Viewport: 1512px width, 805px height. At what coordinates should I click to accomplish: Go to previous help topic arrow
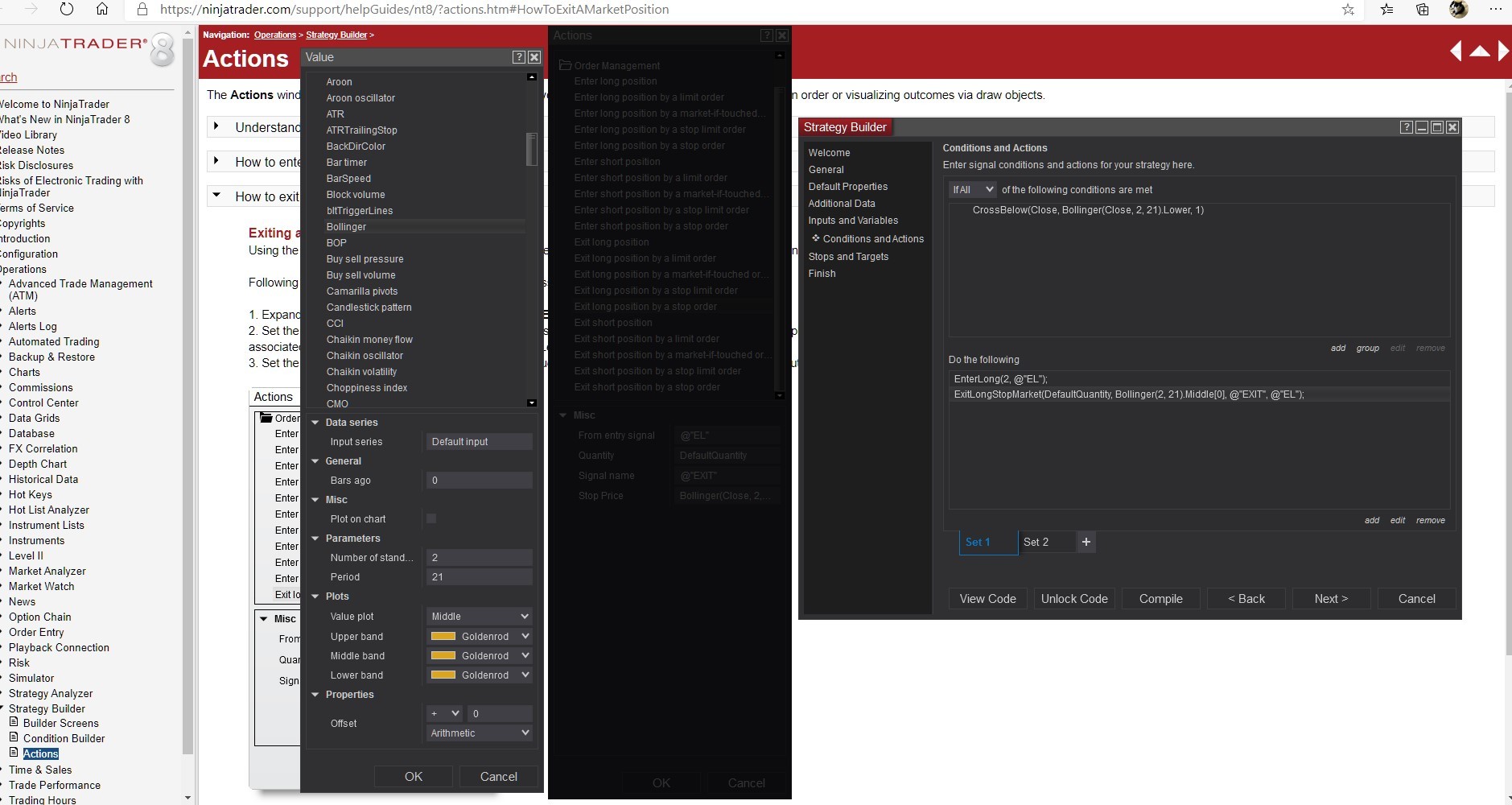pos(1456,52)
